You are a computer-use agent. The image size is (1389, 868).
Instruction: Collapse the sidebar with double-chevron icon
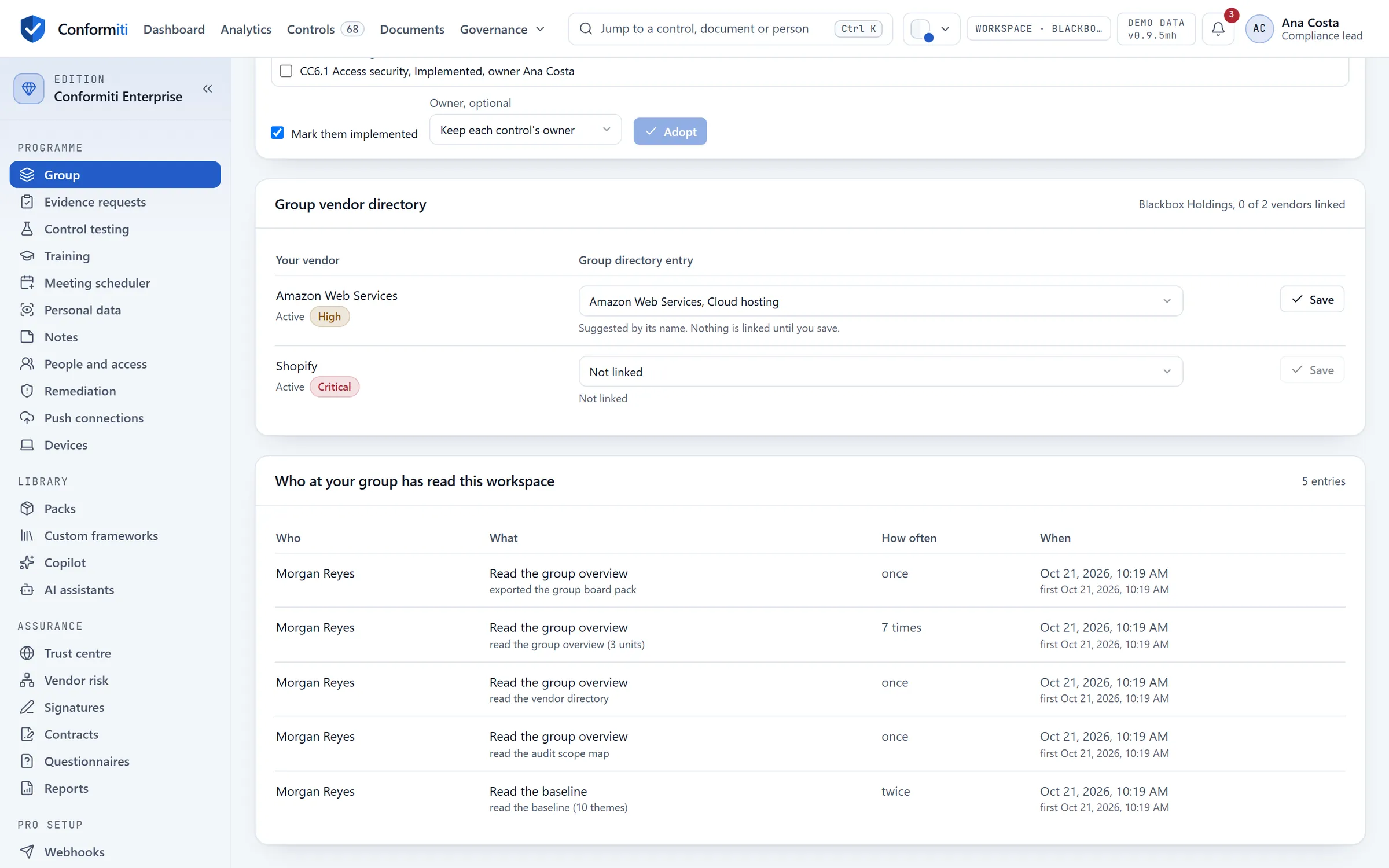pos(207,89)
